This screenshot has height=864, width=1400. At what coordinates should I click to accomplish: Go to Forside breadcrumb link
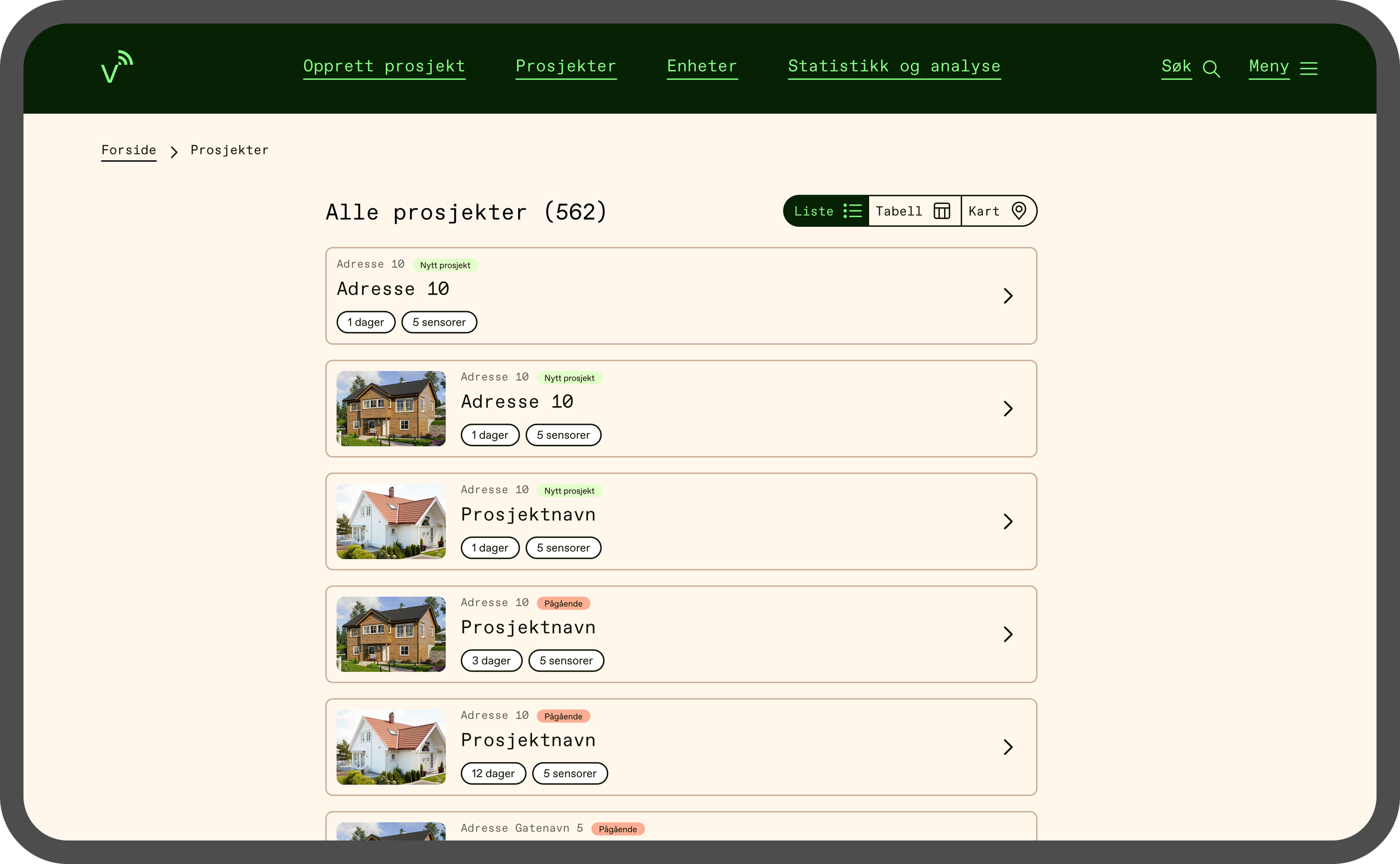129,151
